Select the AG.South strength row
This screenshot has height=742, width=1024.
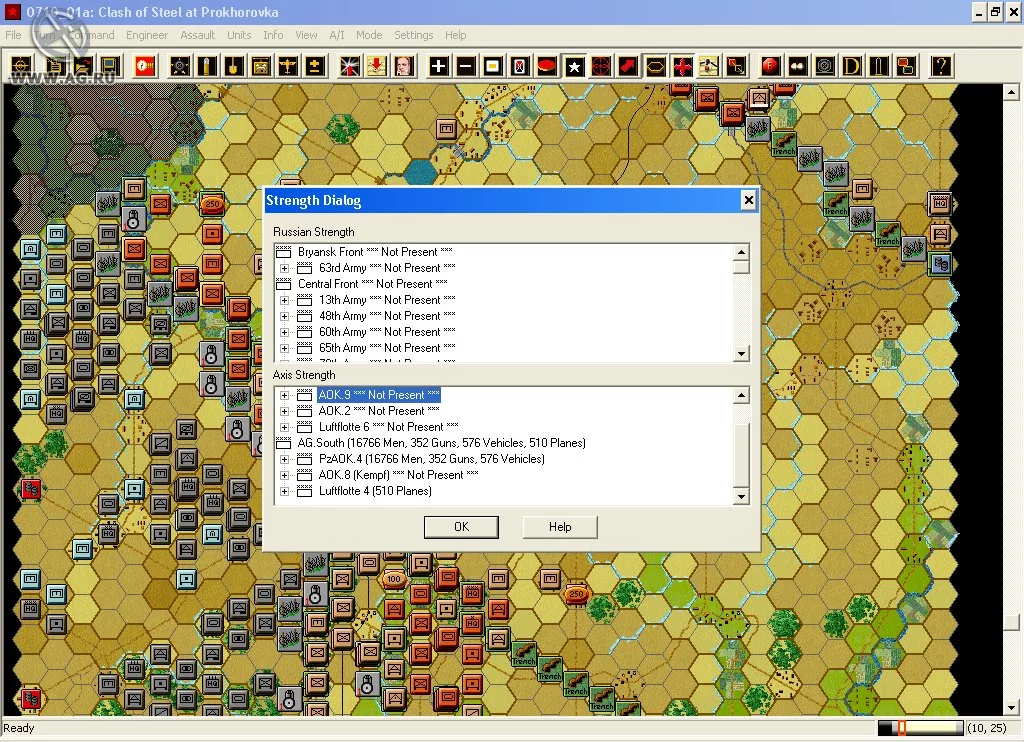(x=441, y=443)
